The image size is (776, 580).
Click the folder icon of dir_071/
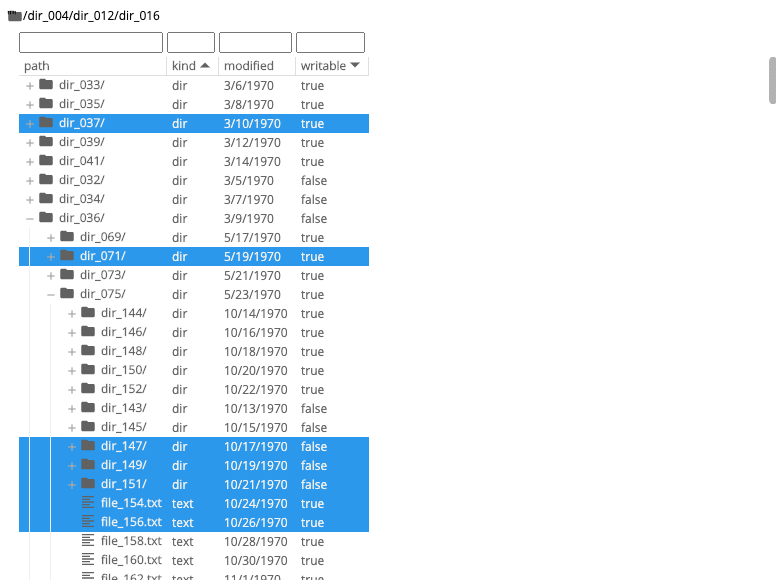[x=67, y=255]
